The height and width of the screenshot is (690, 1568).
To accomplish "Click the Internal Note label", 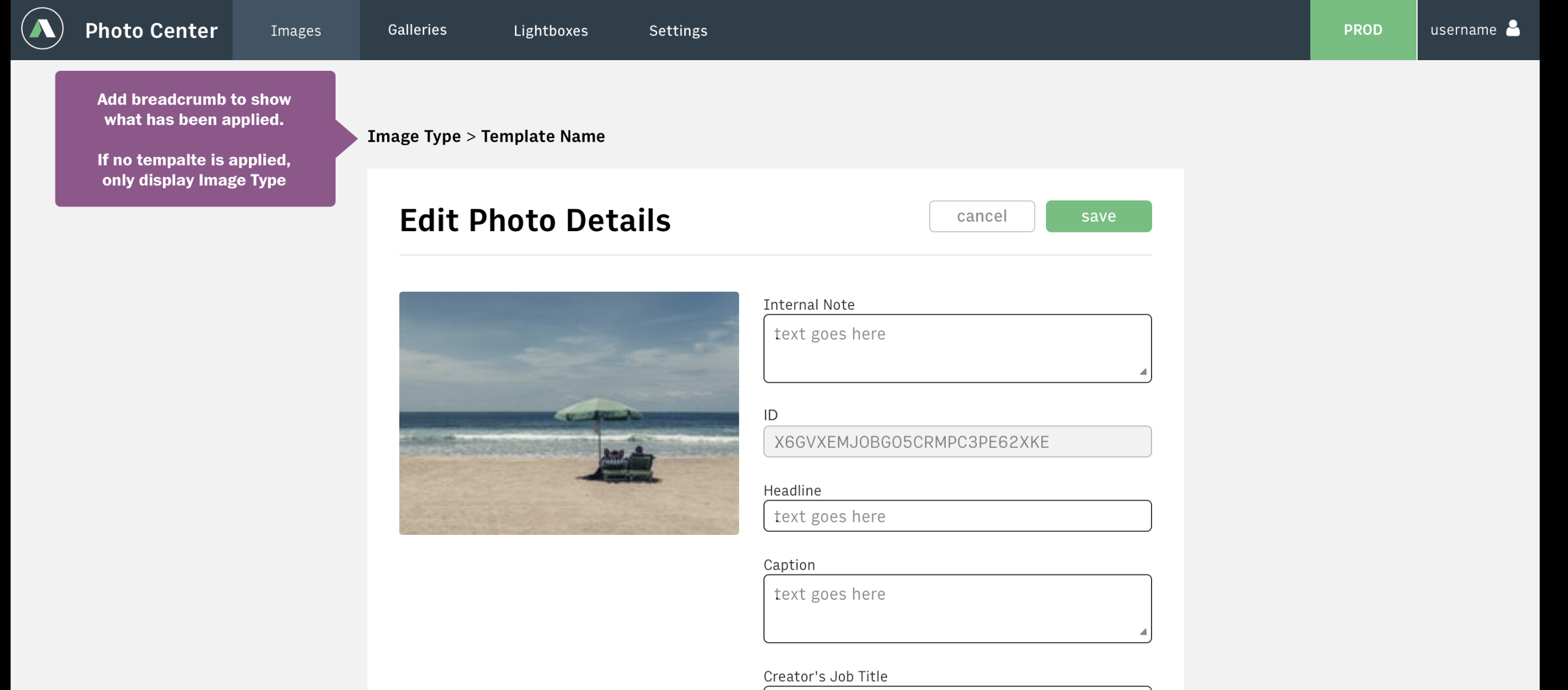I will 808,305.
